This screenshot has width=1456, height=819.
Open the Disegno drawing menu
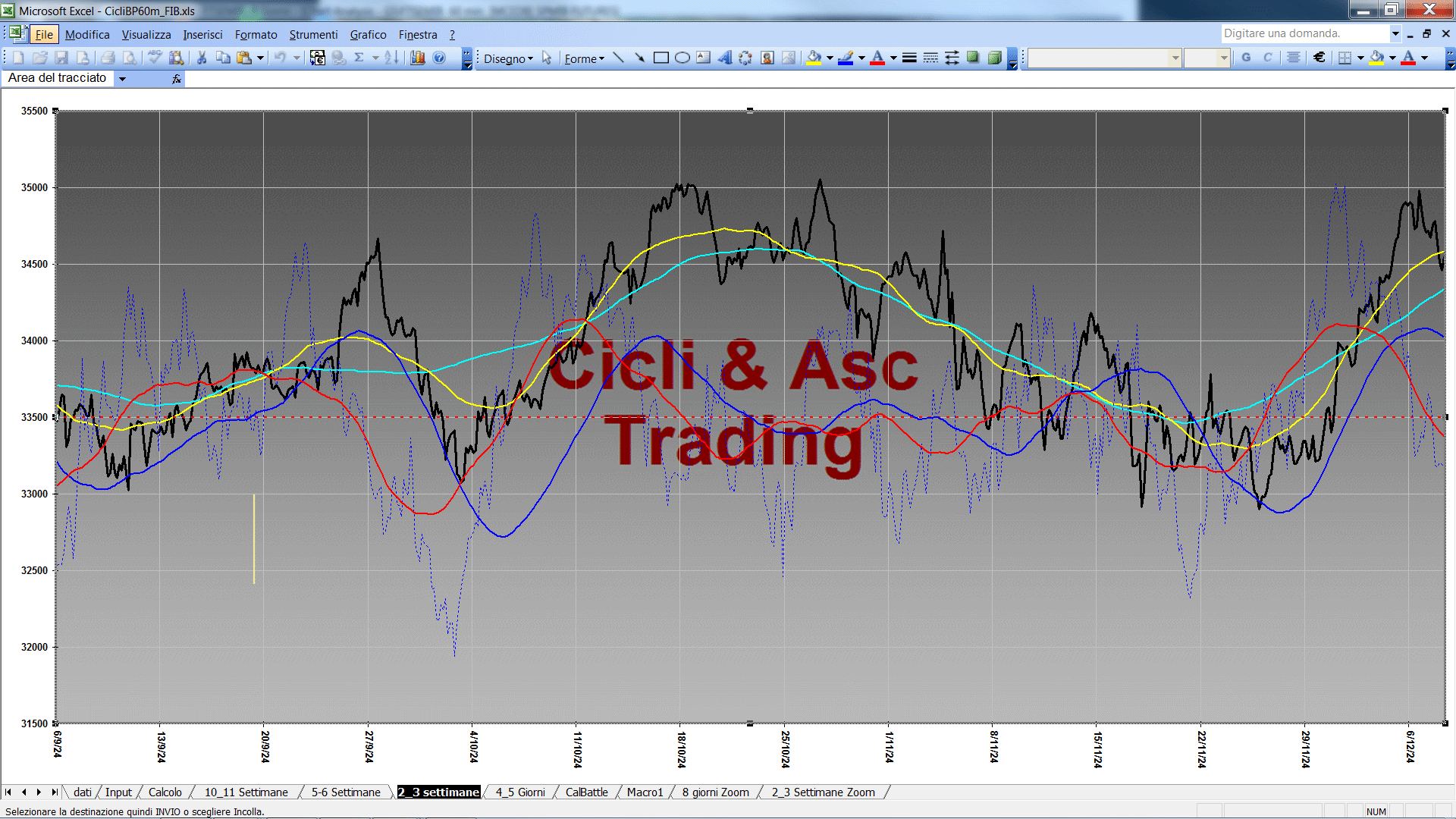point(508,58)
